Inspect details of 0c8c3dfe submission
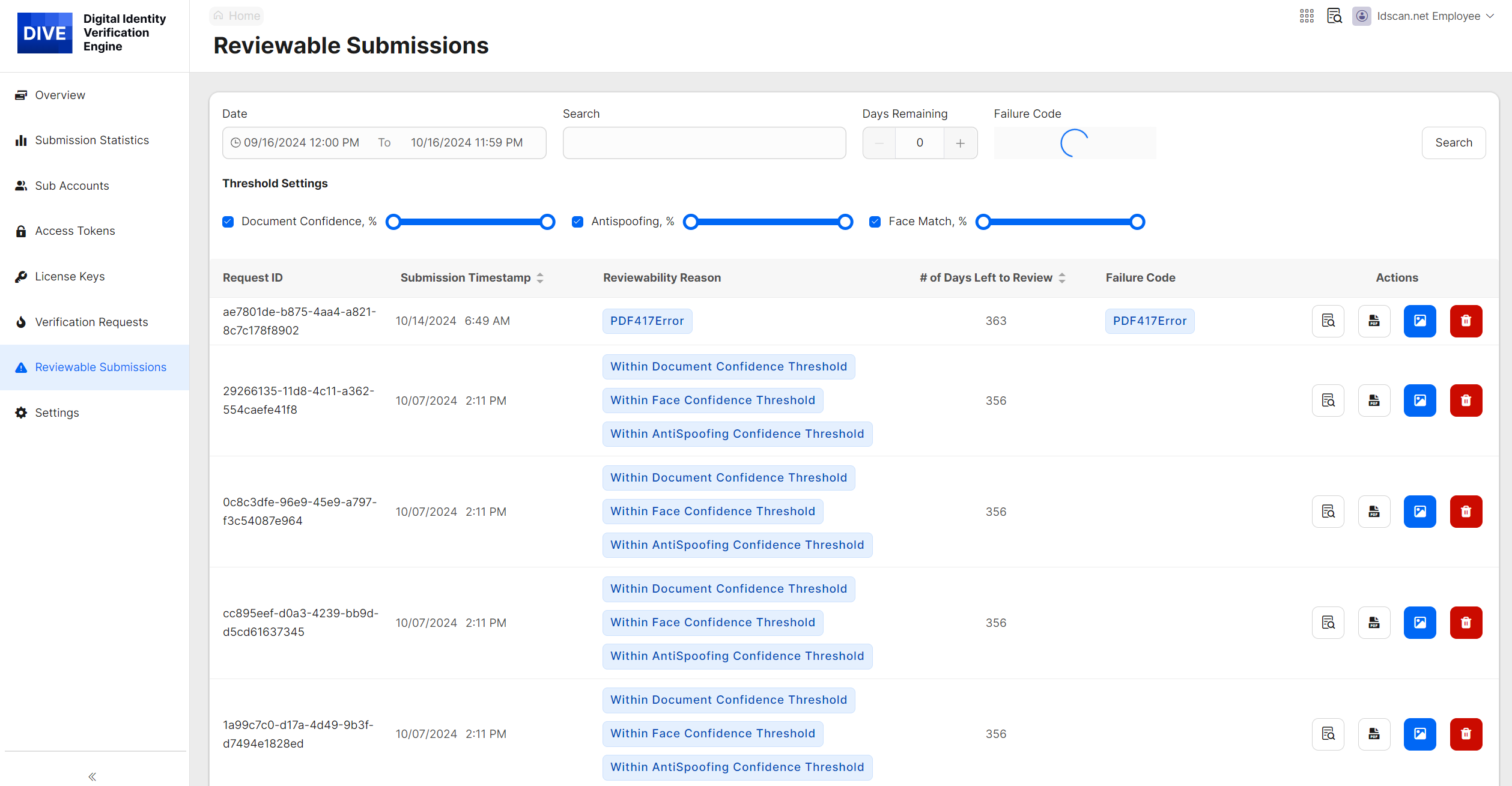This screenshot has height=786, width=1512. [1328, 512]
